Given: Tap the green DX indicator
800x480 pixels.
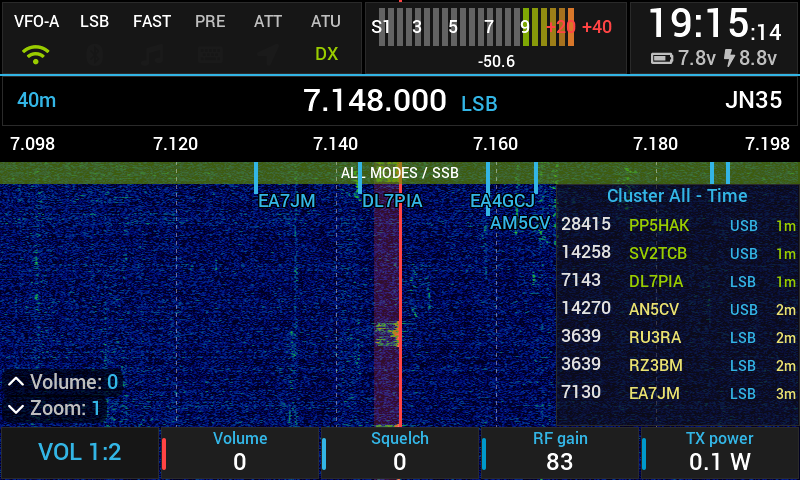Looking at the screenshot, I should pyautogui.click(x=327, y=54).
